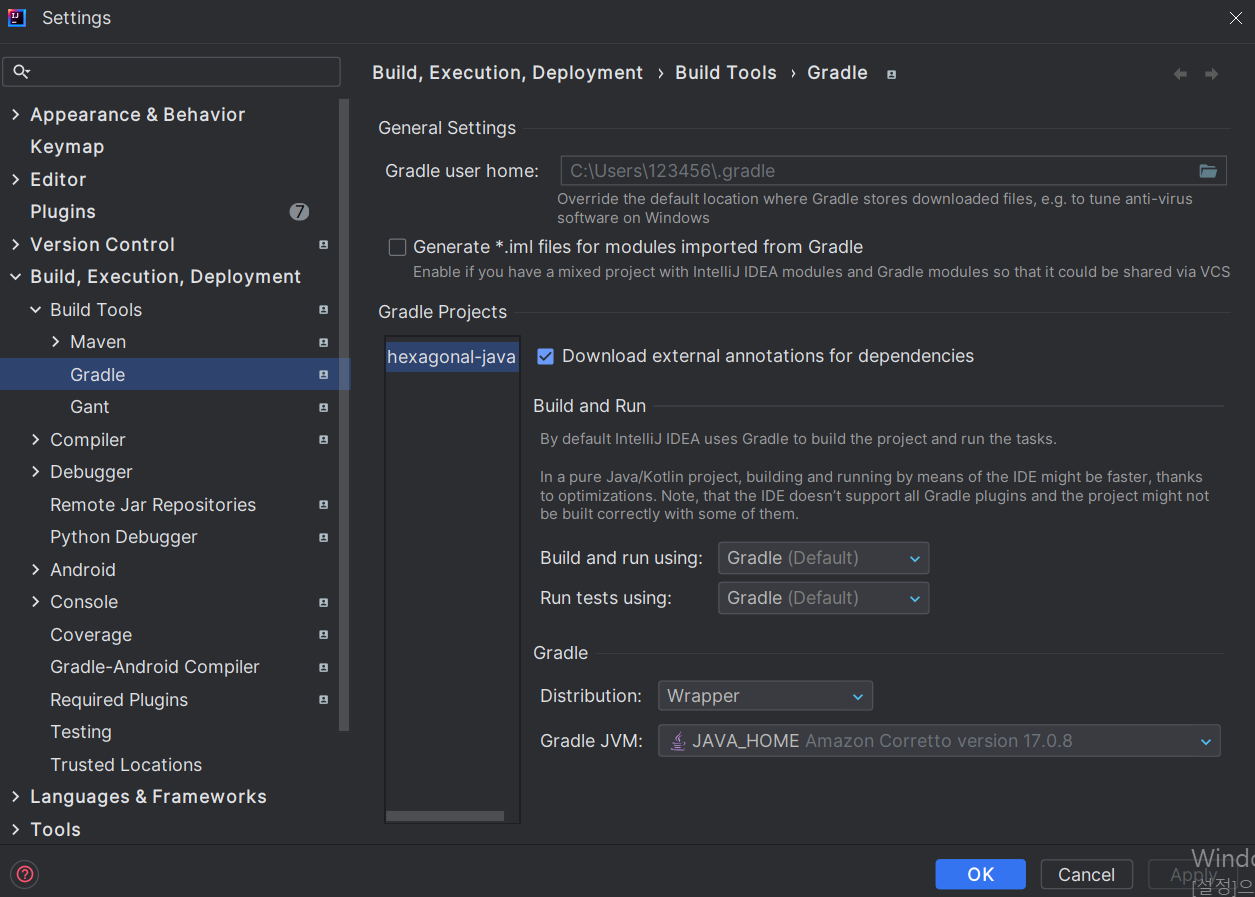The height and width of the screenshot is (897, 1255).
Task: Go back with the left arrow icon
Action: 1180,74
